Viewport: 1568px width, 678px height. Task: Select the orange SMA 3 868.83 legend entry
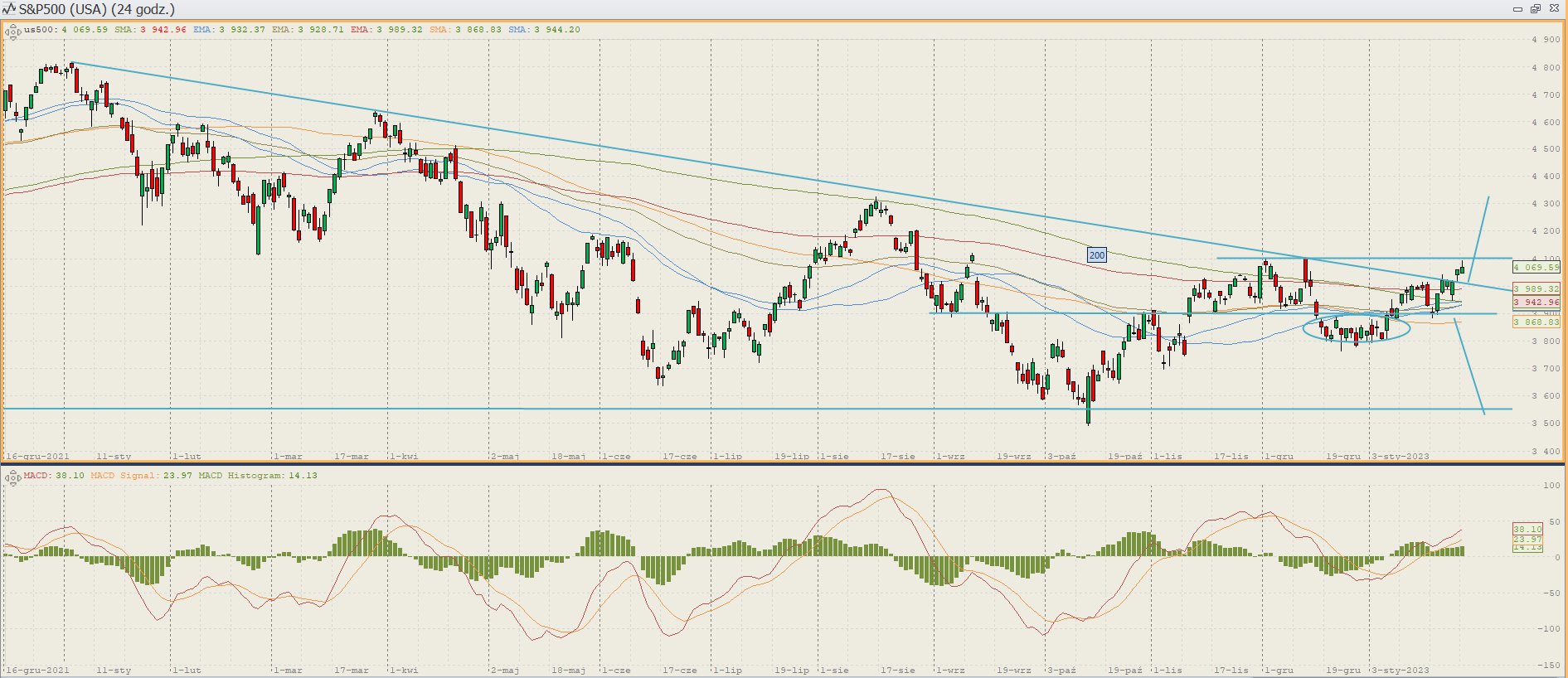click(465, 30)
